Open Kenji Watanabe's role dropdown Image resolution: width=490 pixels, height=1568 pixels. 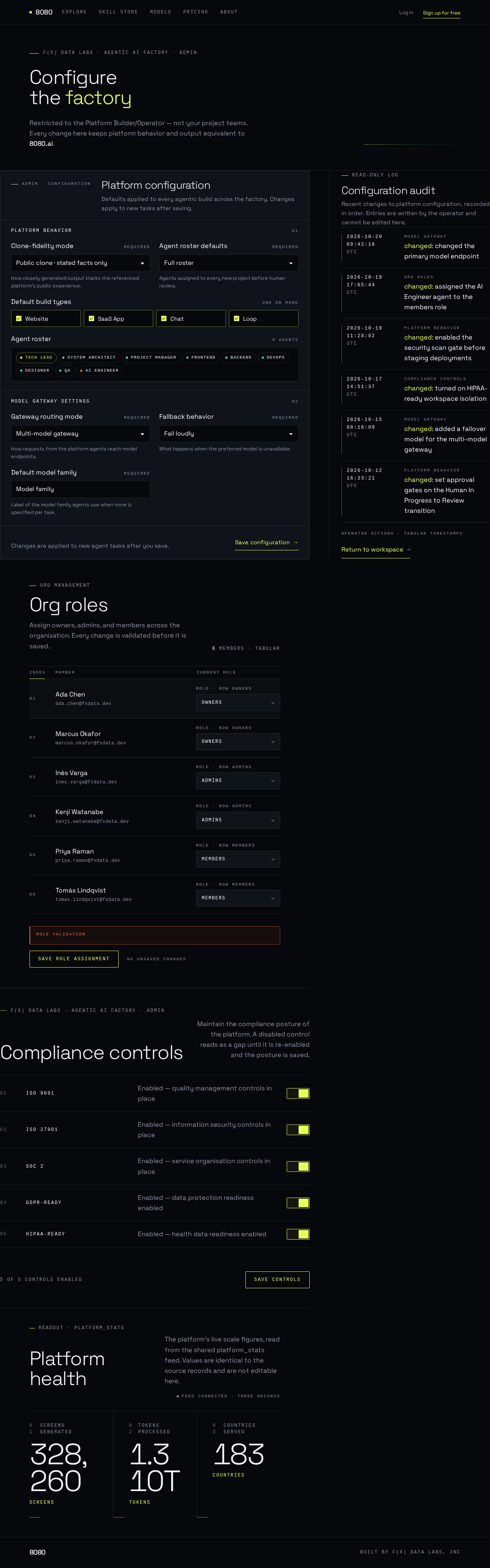(x=238, y=820)
